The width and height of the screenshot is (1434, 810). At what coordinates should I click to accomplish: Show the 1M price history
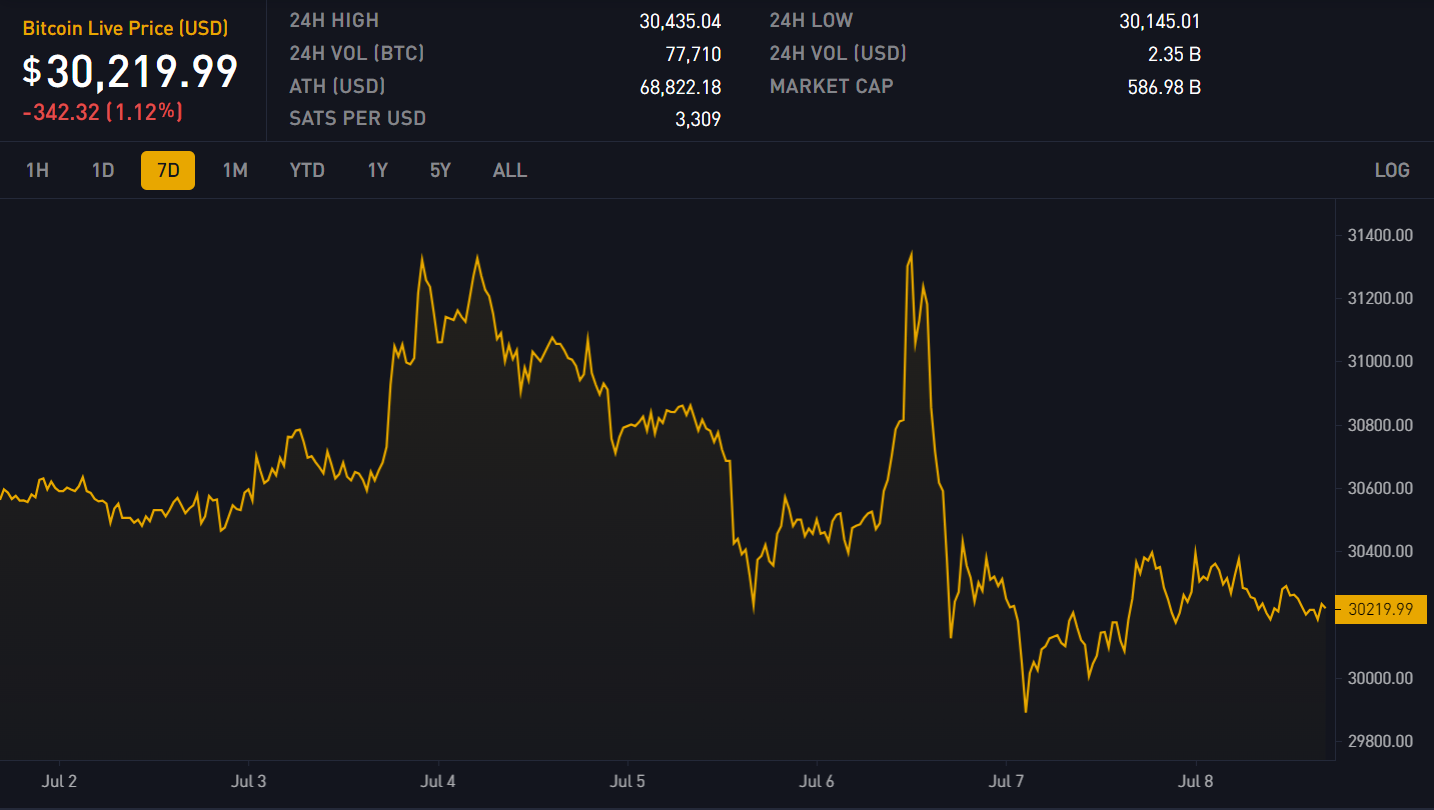pyautogui.click(x=235, y=170)
